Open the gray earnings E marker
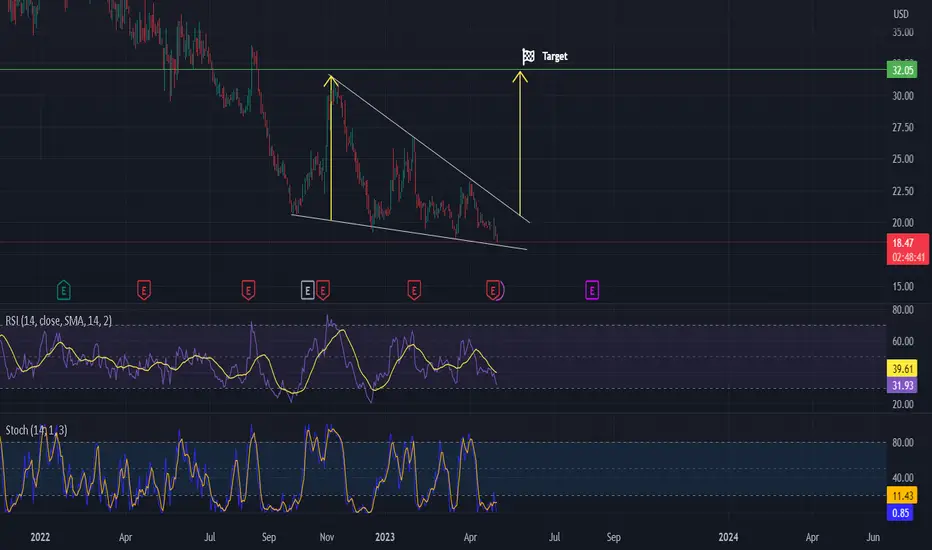Image resolution: width=932 pixels, height=550 pixels. (x=307, y=290)
